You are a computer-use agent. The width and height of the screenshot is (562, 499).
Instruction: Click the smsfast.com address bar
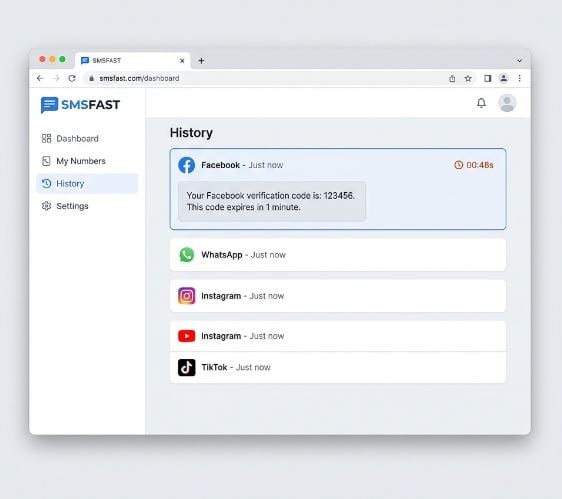[264, 78]
